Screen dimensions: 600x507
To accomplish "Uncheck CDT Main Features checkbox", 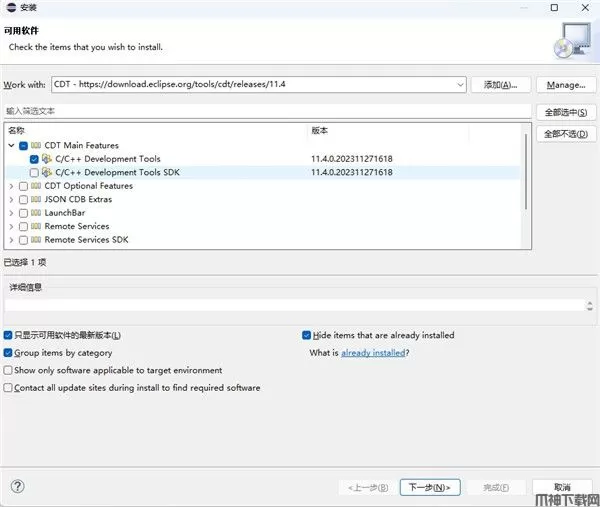I will point(23,146).
